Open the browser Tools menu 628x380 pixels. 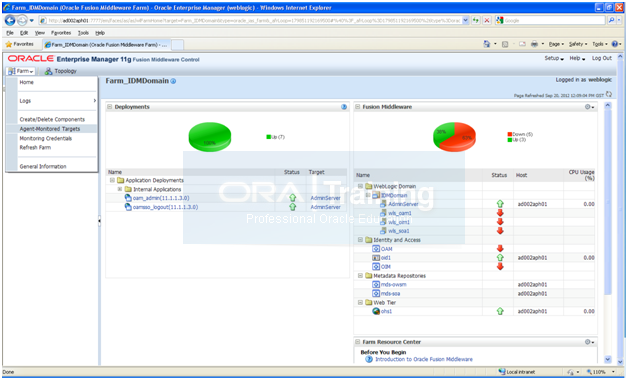(x=83, y=33)
